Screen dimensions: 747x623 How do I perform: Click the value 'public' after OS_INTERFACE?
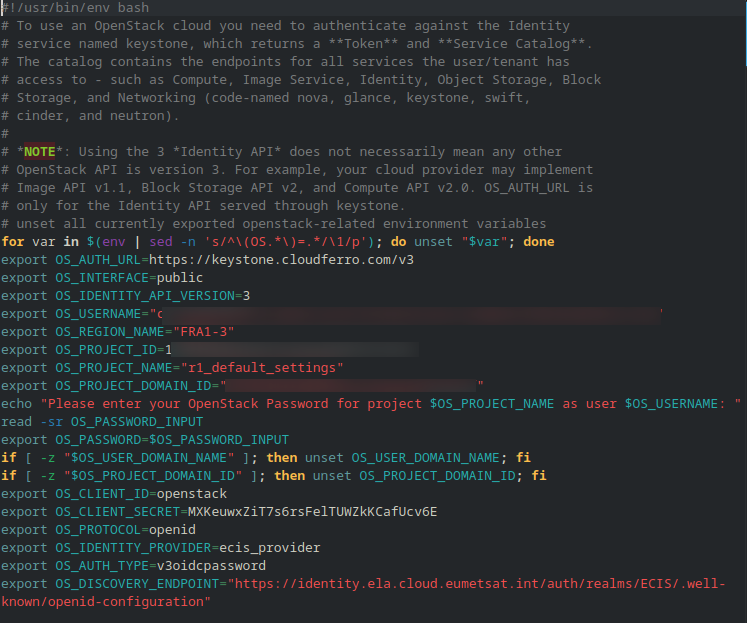(x=180, y=278)
